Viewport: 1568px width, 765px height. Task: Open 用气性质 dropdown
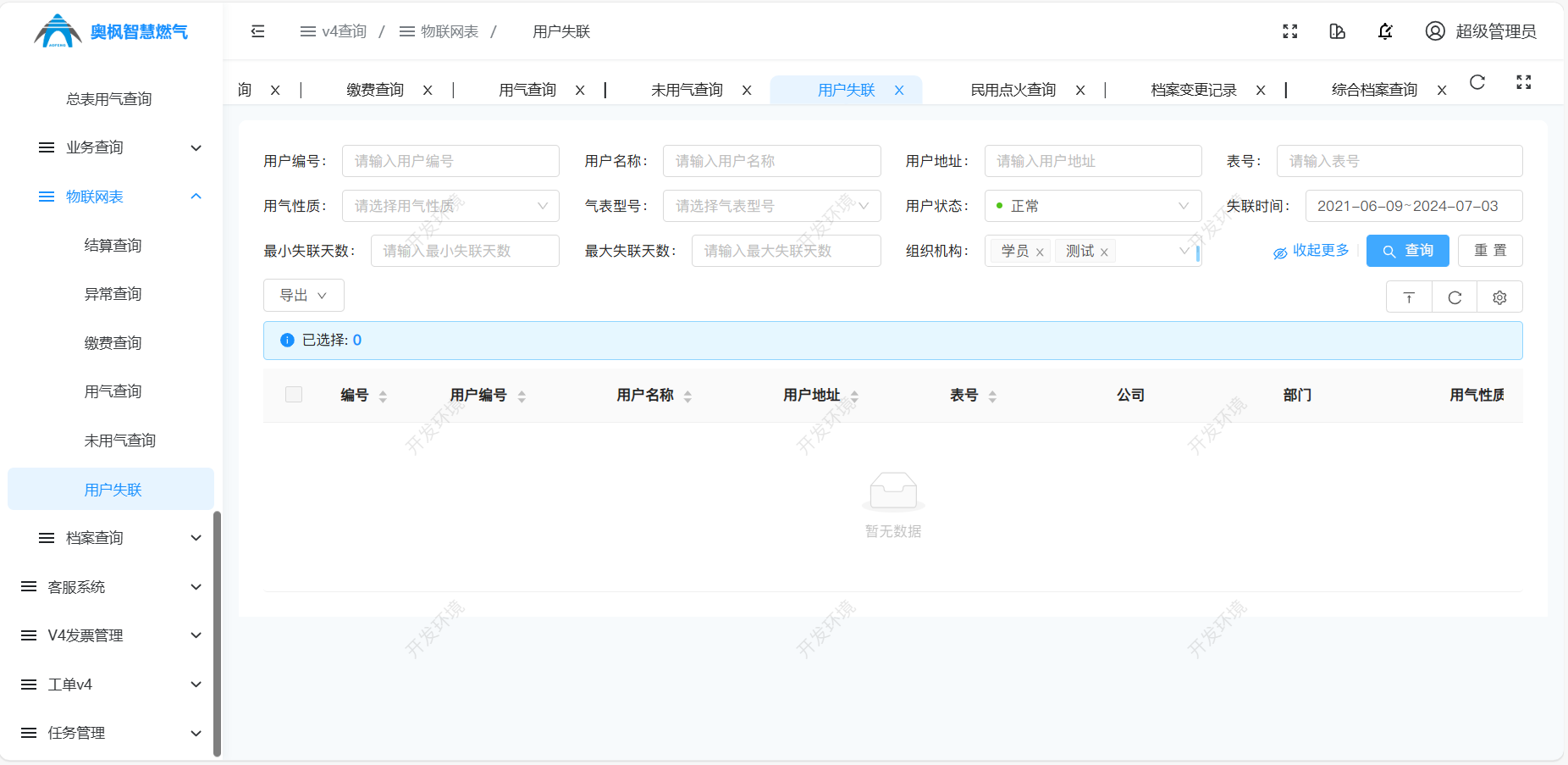450,206
